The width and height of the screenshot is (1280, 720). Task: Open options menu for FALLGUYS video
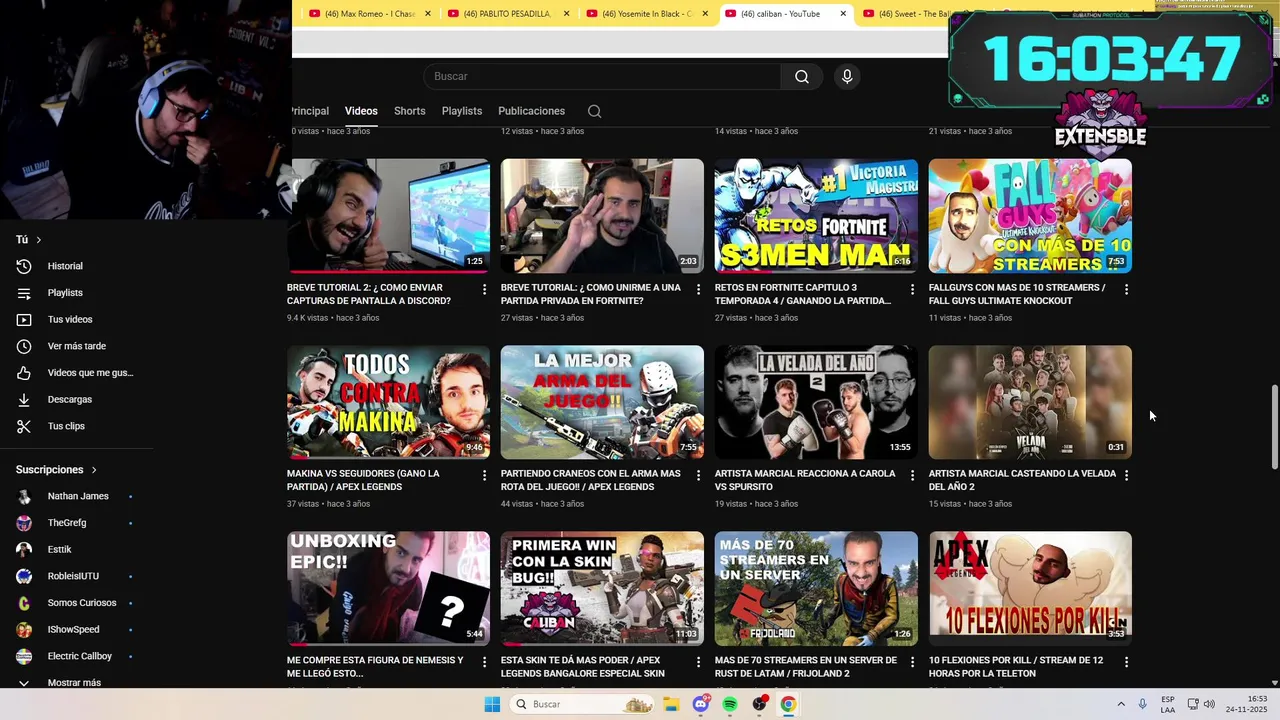point(1126,289)
